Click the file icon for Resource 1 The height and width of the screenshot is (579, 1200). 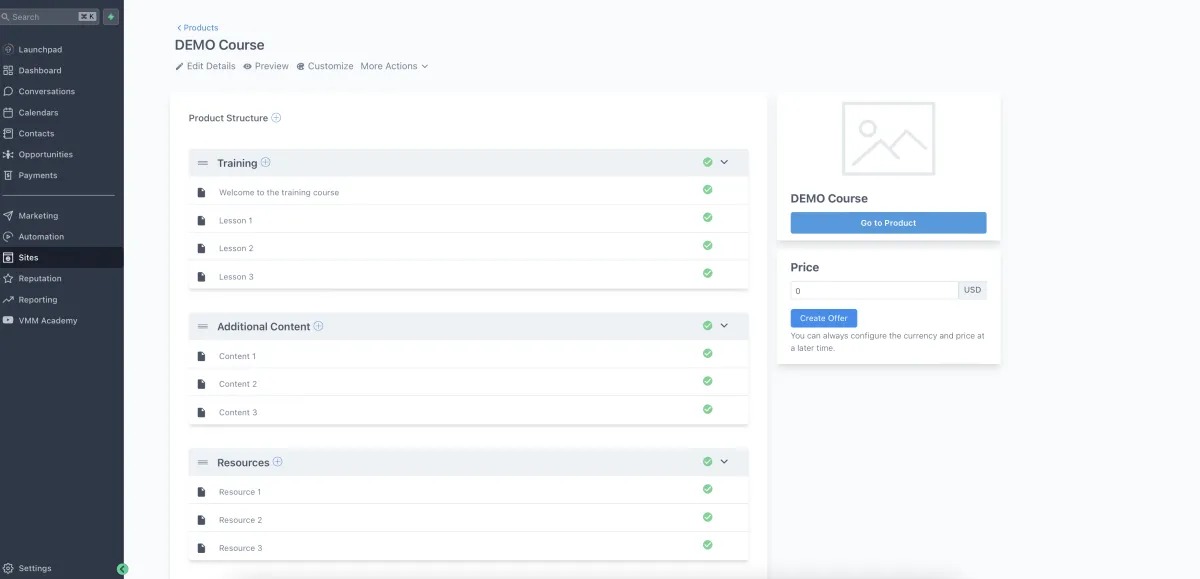(x=201, y=492)
